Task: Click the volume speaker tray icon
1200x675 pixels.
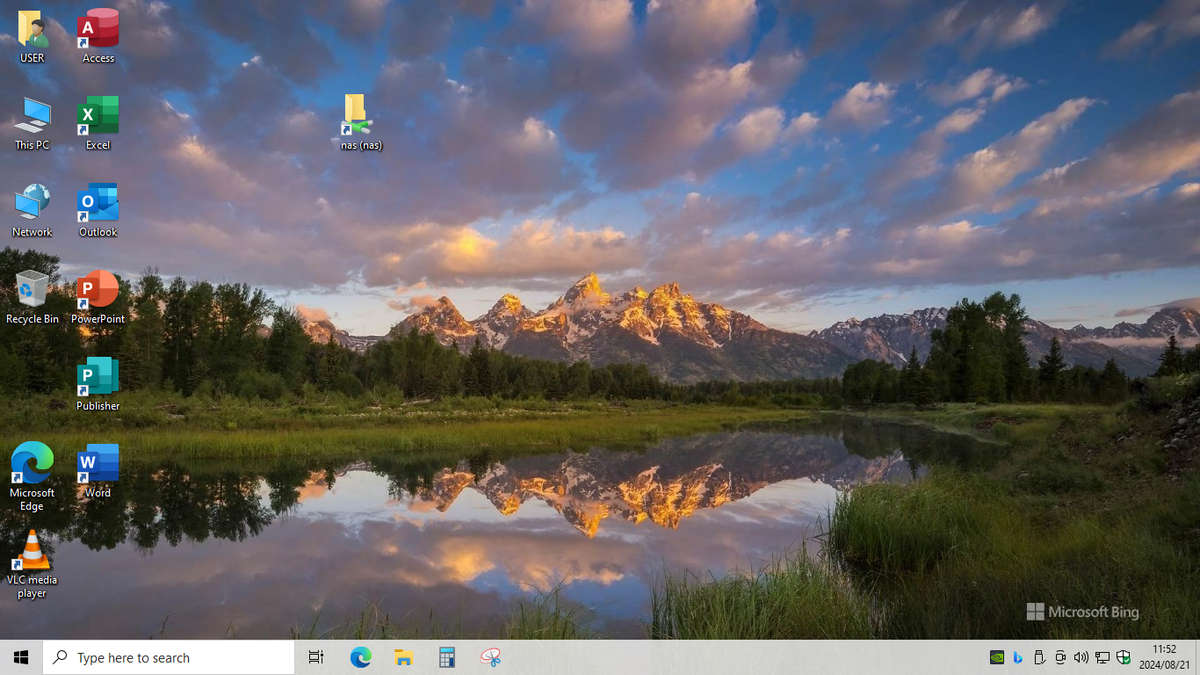Action: coord(1080,657)
